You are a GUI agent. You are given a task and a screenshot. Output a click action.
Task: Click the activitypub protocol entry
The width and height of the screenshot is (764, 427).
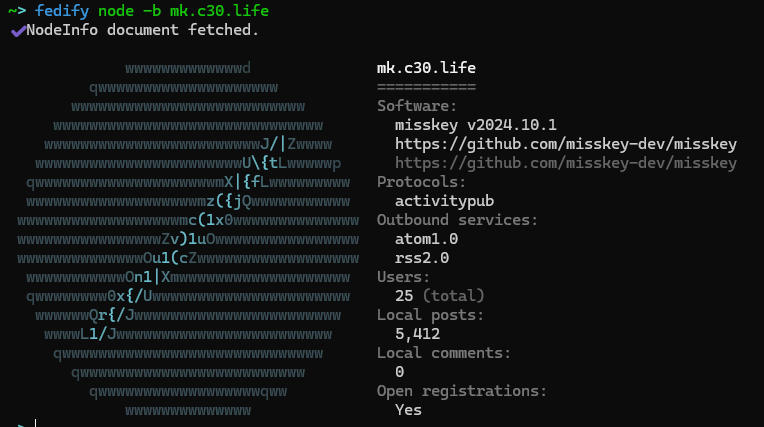tap(444, 201)
